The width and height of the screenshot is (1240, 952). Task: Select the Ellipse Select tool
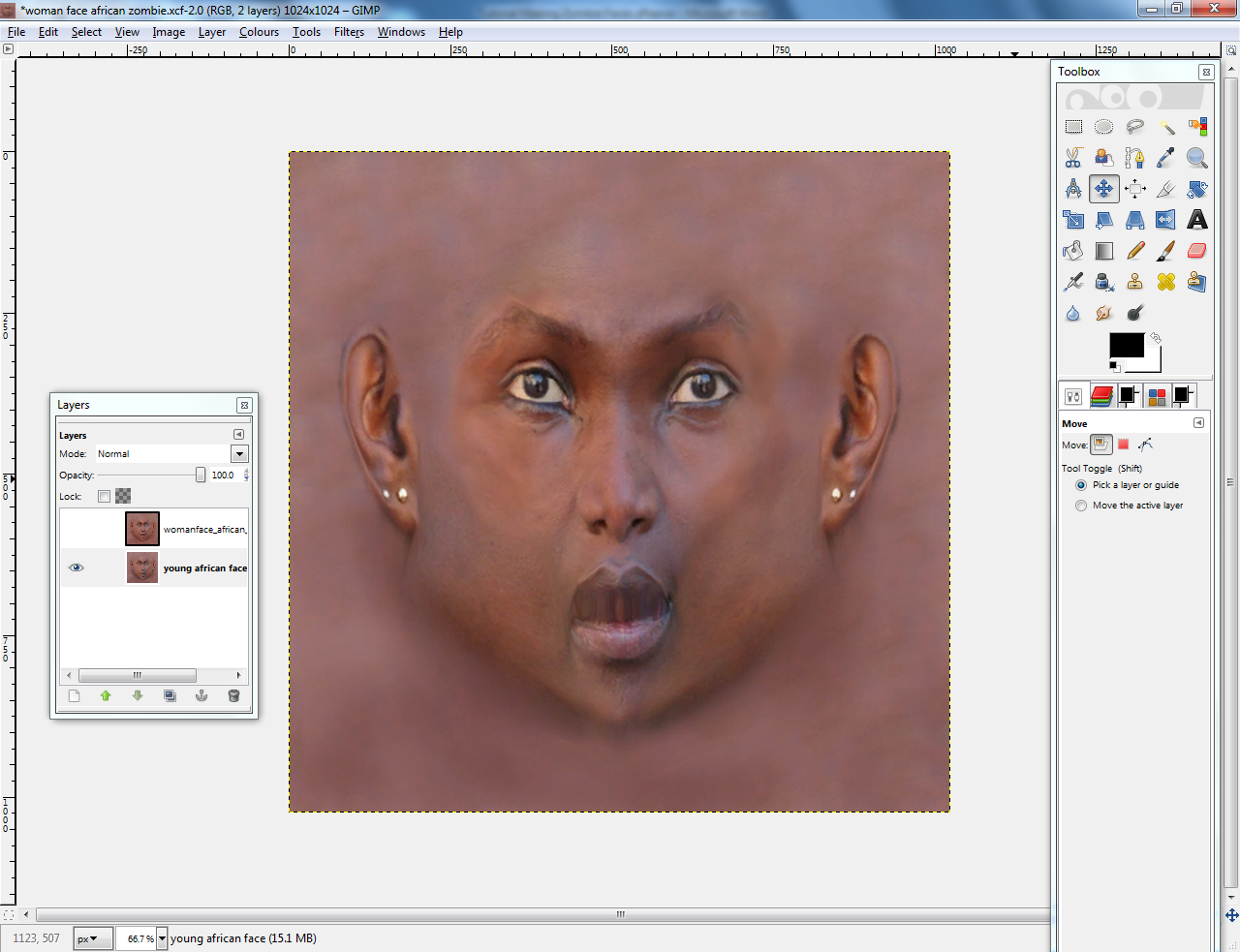coord(1104,127)
